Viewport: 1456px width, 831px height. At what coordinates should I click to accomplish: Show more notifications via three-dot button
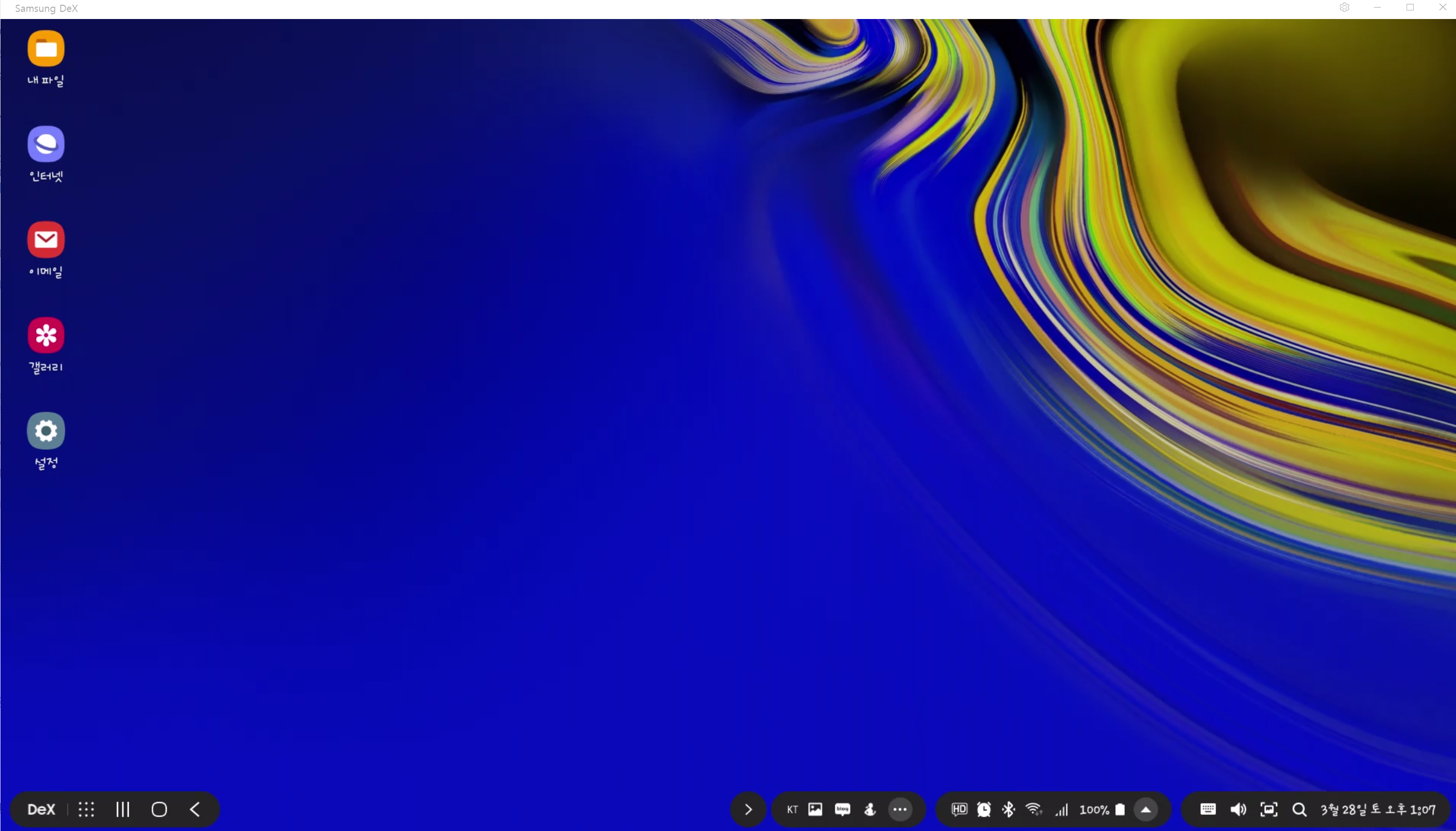click(x=900, y=809)
